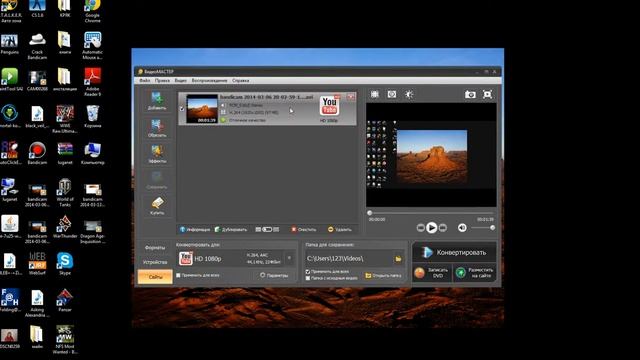
Task: Open World of Tanks desktop shortcut
Action: pos(65,193)
